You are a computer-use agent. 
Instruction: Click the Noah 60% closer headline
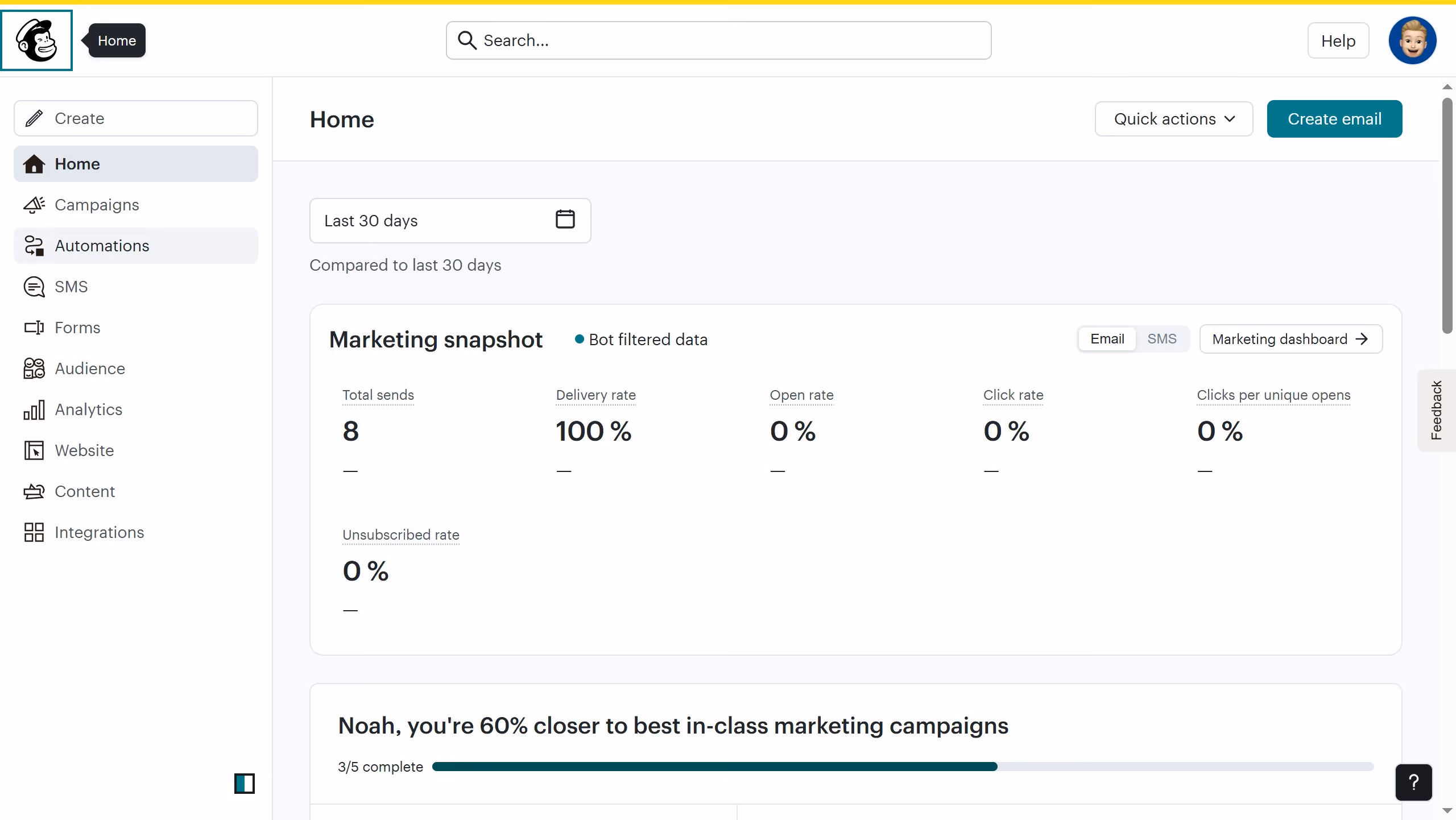pyautogui.click(x=673, y=726)
